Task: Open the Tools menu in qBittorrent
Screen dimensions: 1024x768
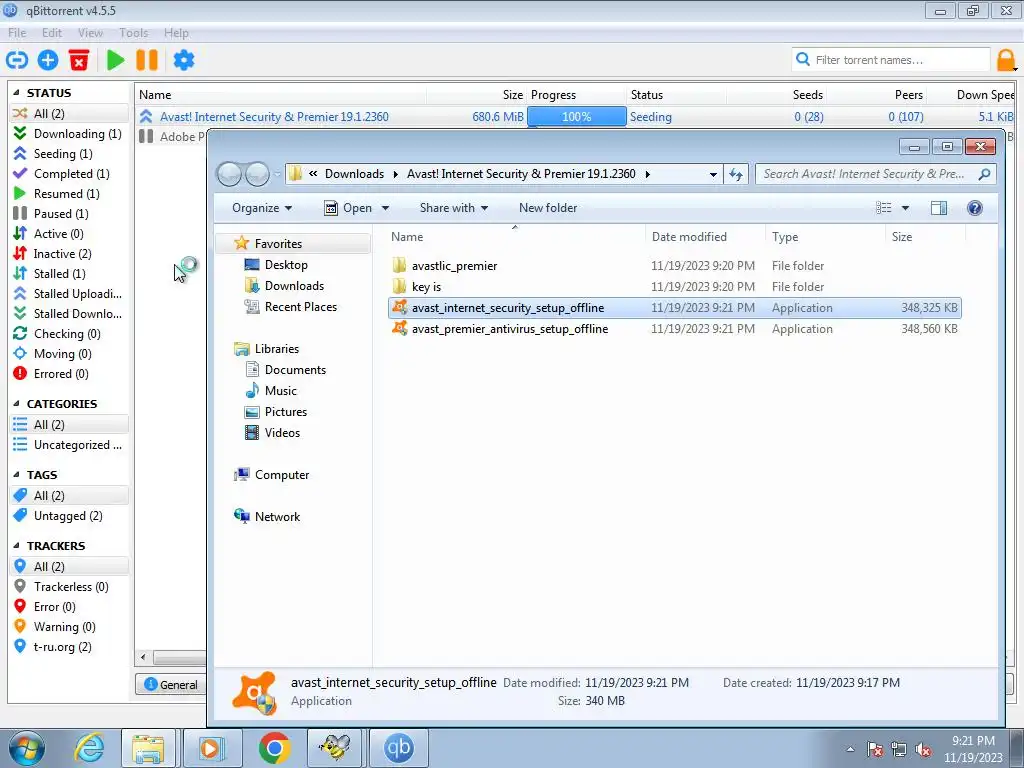Action: [x=134, y=33]
